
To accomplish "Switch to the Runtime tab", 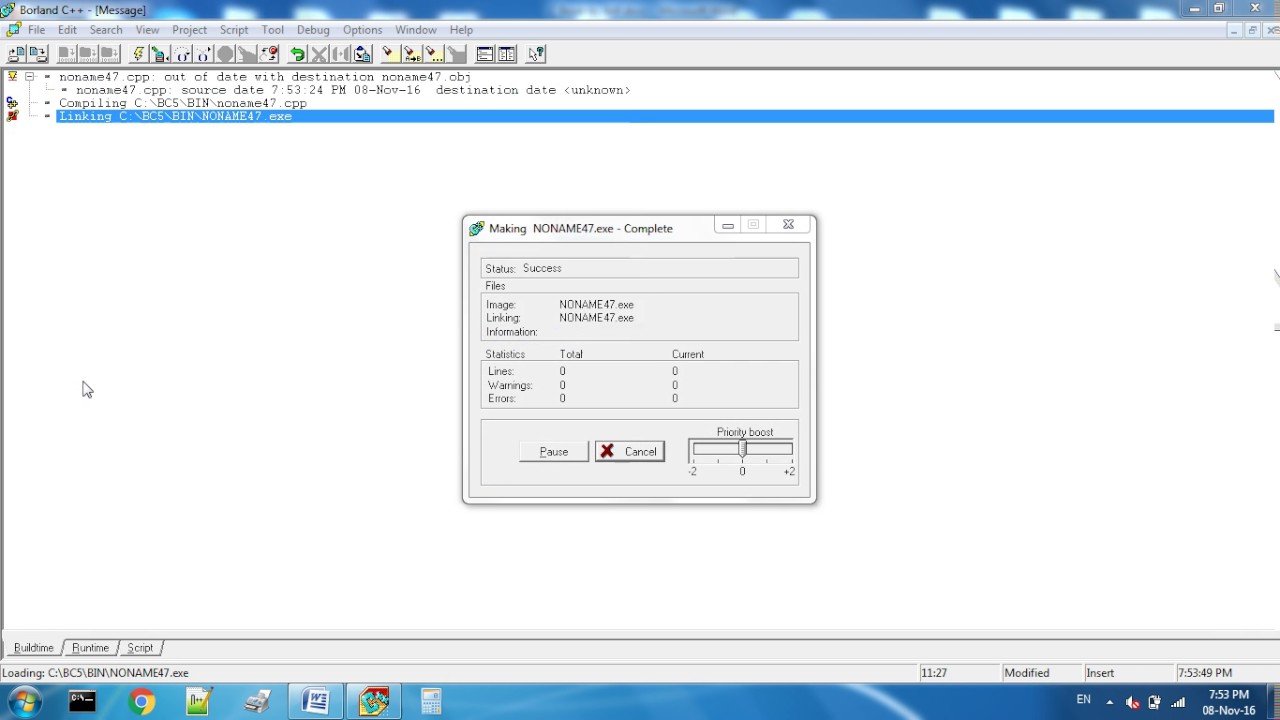I will (90, 648).
